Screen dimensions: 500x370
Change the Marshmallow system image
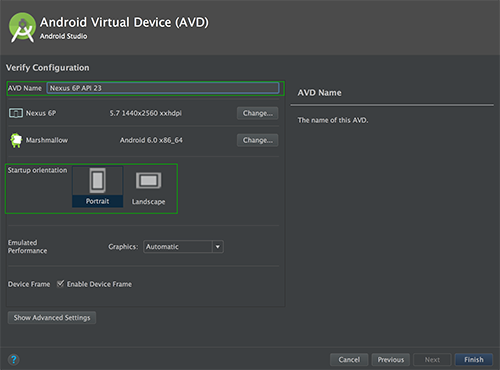click(x=258, y=140)
